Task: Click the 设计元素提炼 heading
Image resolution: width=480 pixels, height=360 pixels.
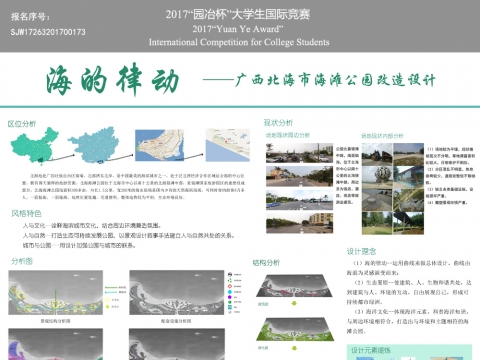Action: 371,350
